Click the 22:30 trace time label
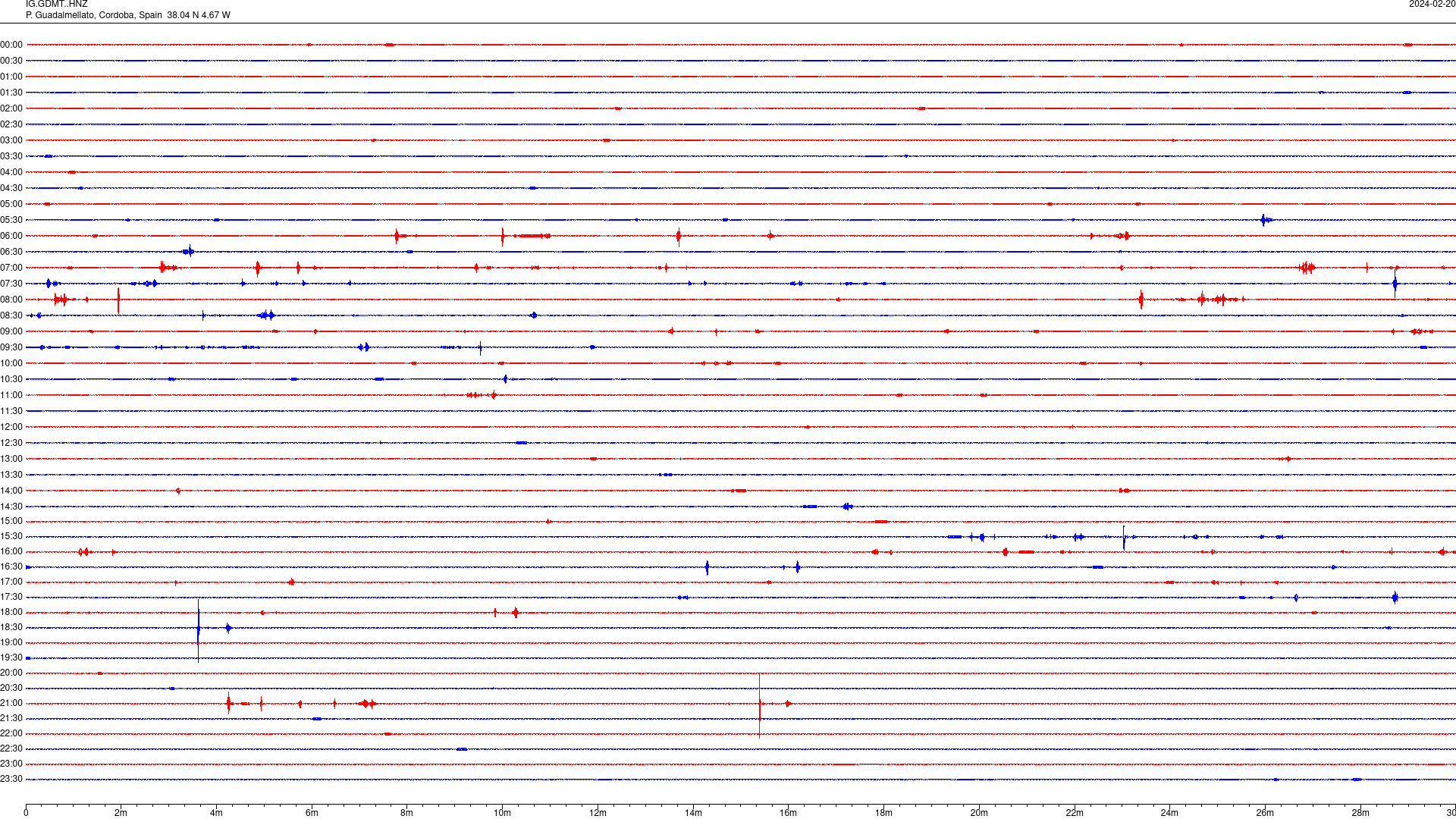Image resolution: width=1456 pixels, height=819 pixels. 11,748
